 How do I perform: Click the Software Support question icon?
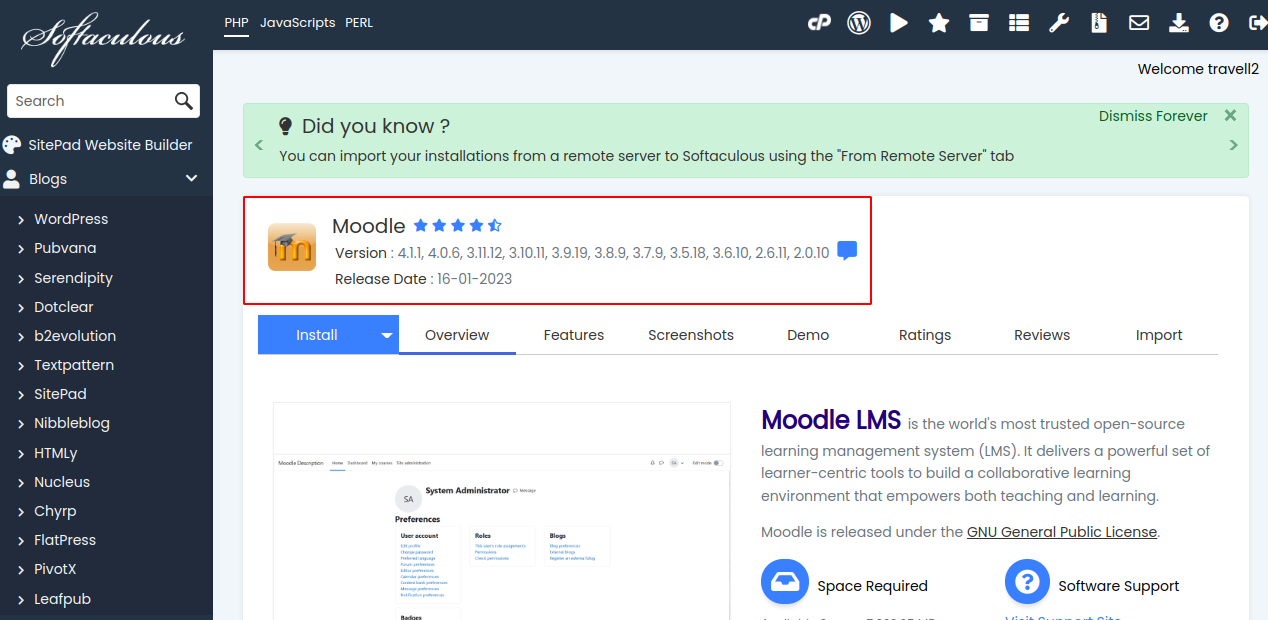click(1027, 582)
